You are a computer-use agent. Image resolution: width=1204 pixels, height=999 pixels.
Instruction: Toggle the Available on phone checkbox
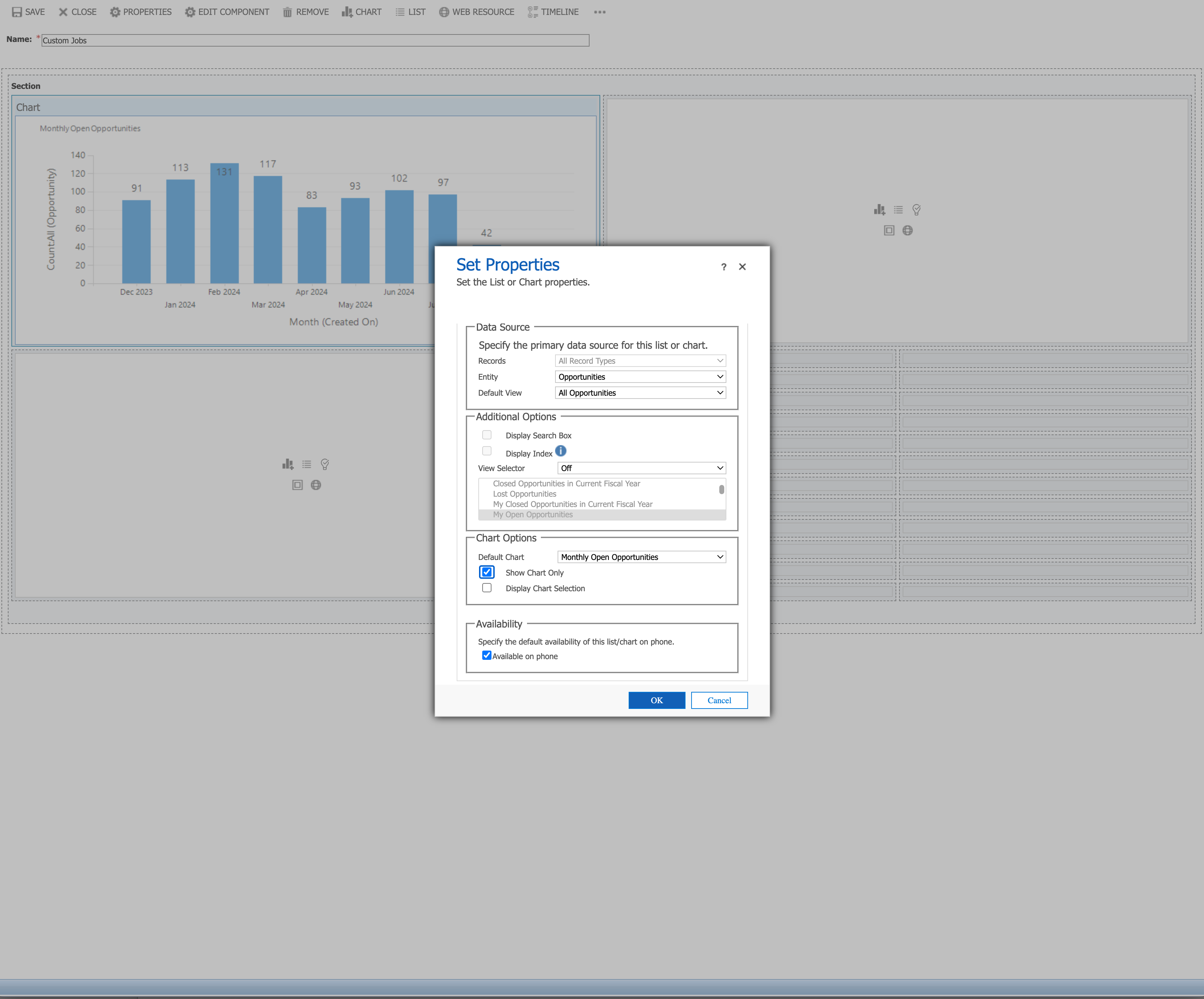tap(487, 656)
